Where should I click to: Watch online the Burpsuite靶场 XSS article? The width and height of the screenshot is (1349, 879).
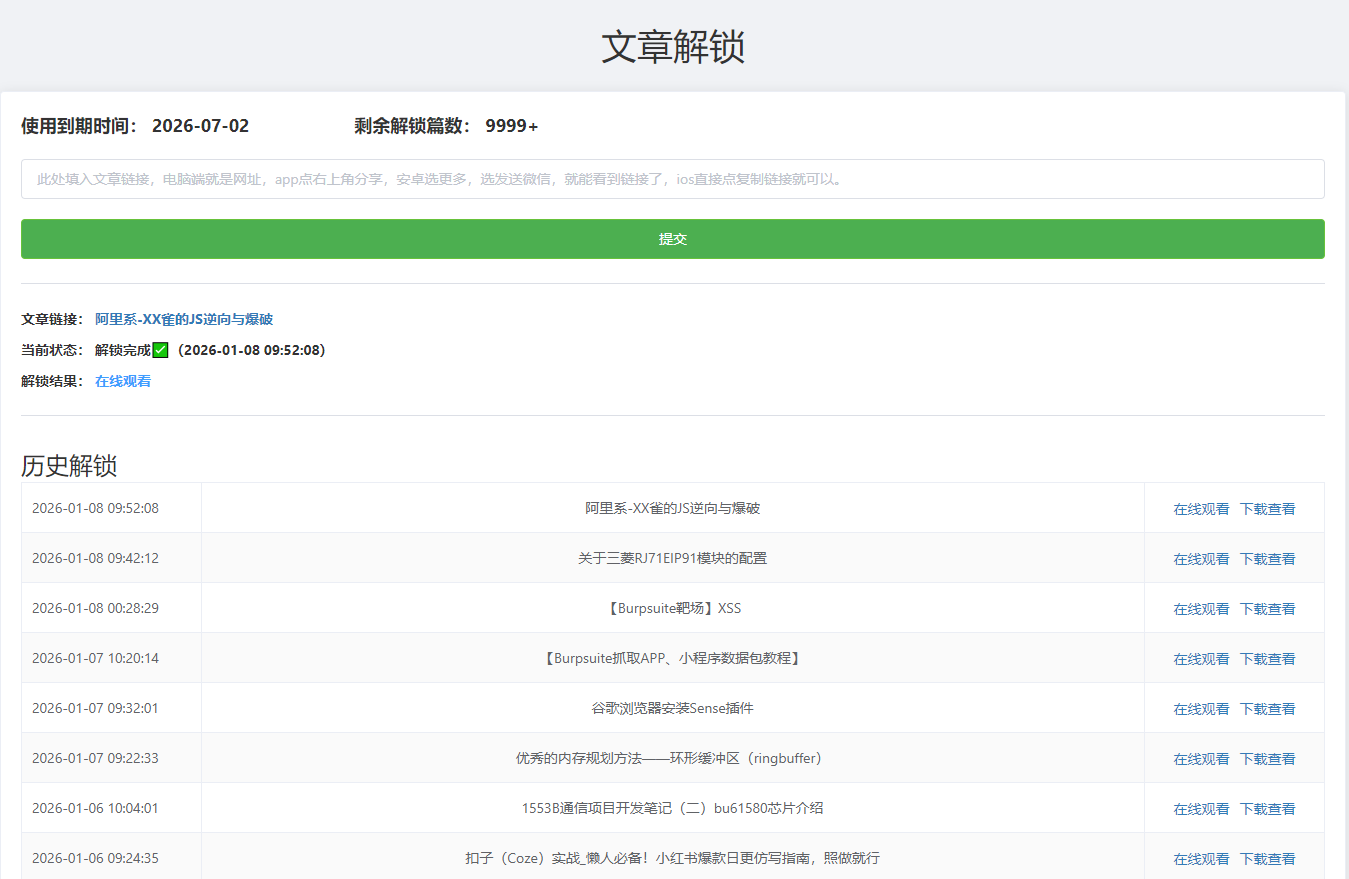(x=1201, y=609)
